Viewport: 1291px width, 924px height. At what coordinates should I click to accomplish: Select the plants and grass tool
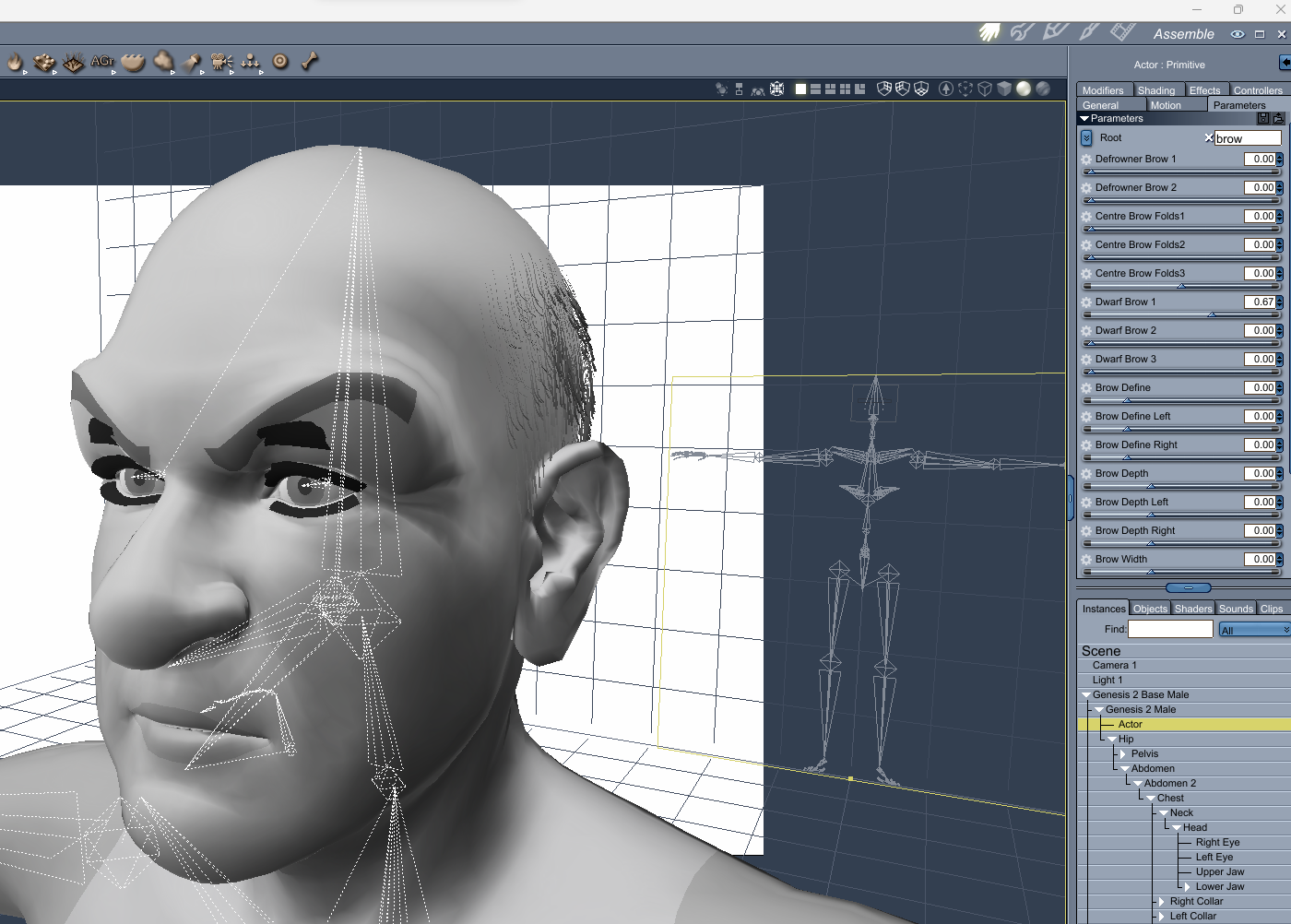[73, 62]
